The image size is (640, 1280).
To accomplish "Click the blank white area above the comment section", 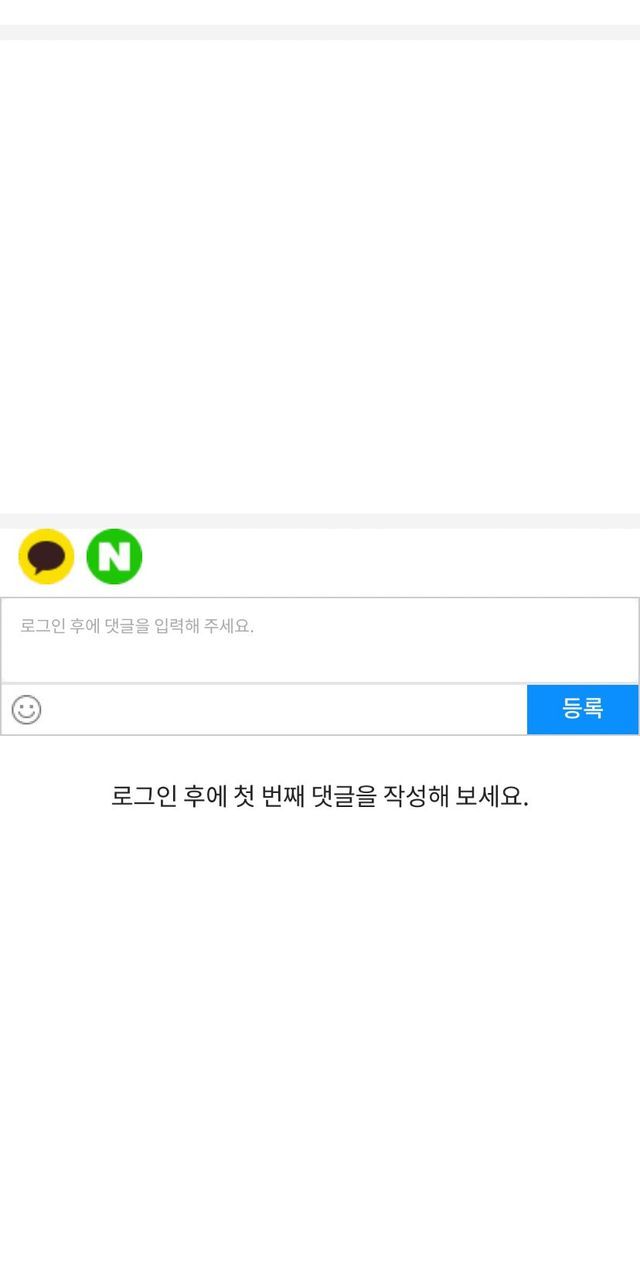I will pos(320,277).
